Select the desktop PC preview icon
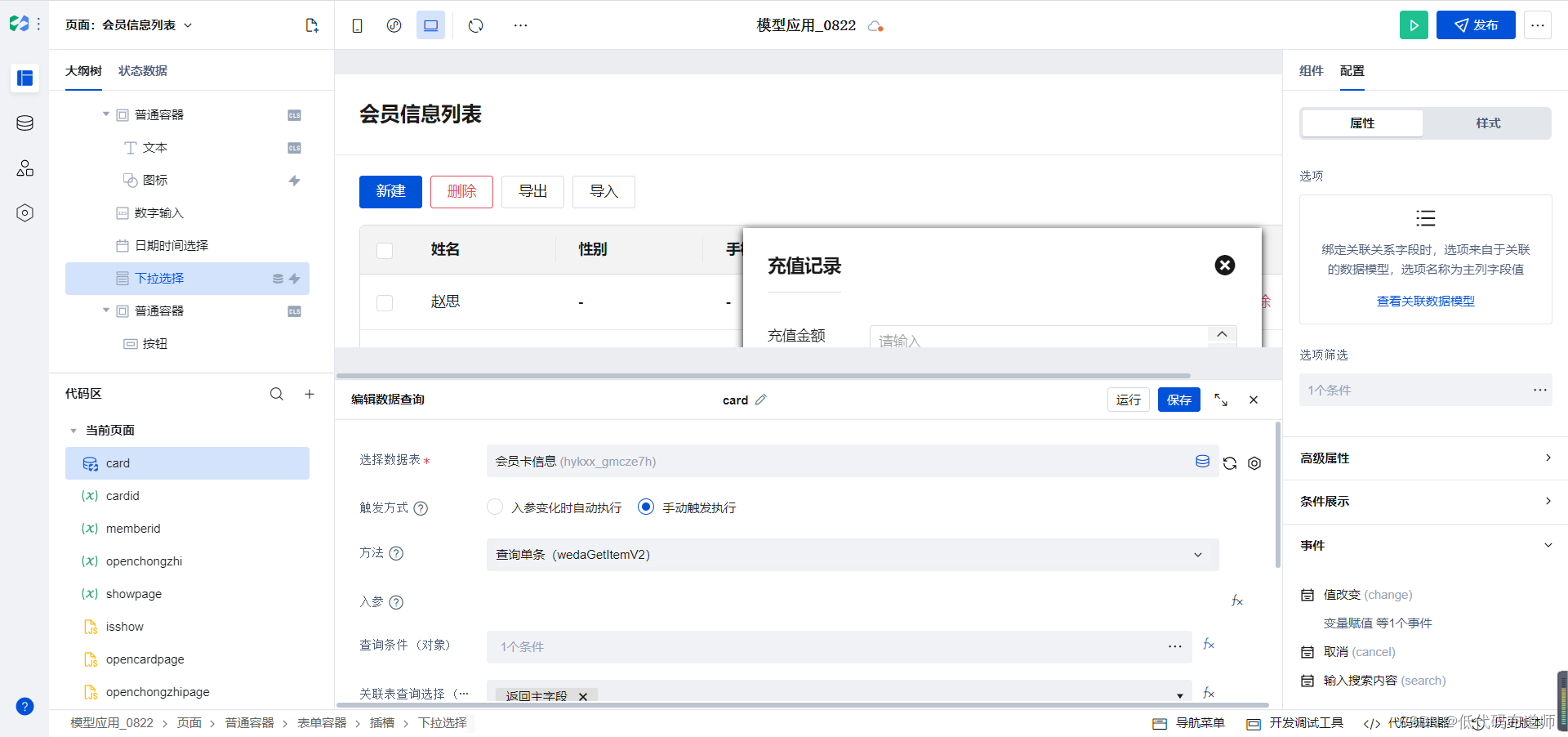The image size is (1568, 737). (430, 25)
